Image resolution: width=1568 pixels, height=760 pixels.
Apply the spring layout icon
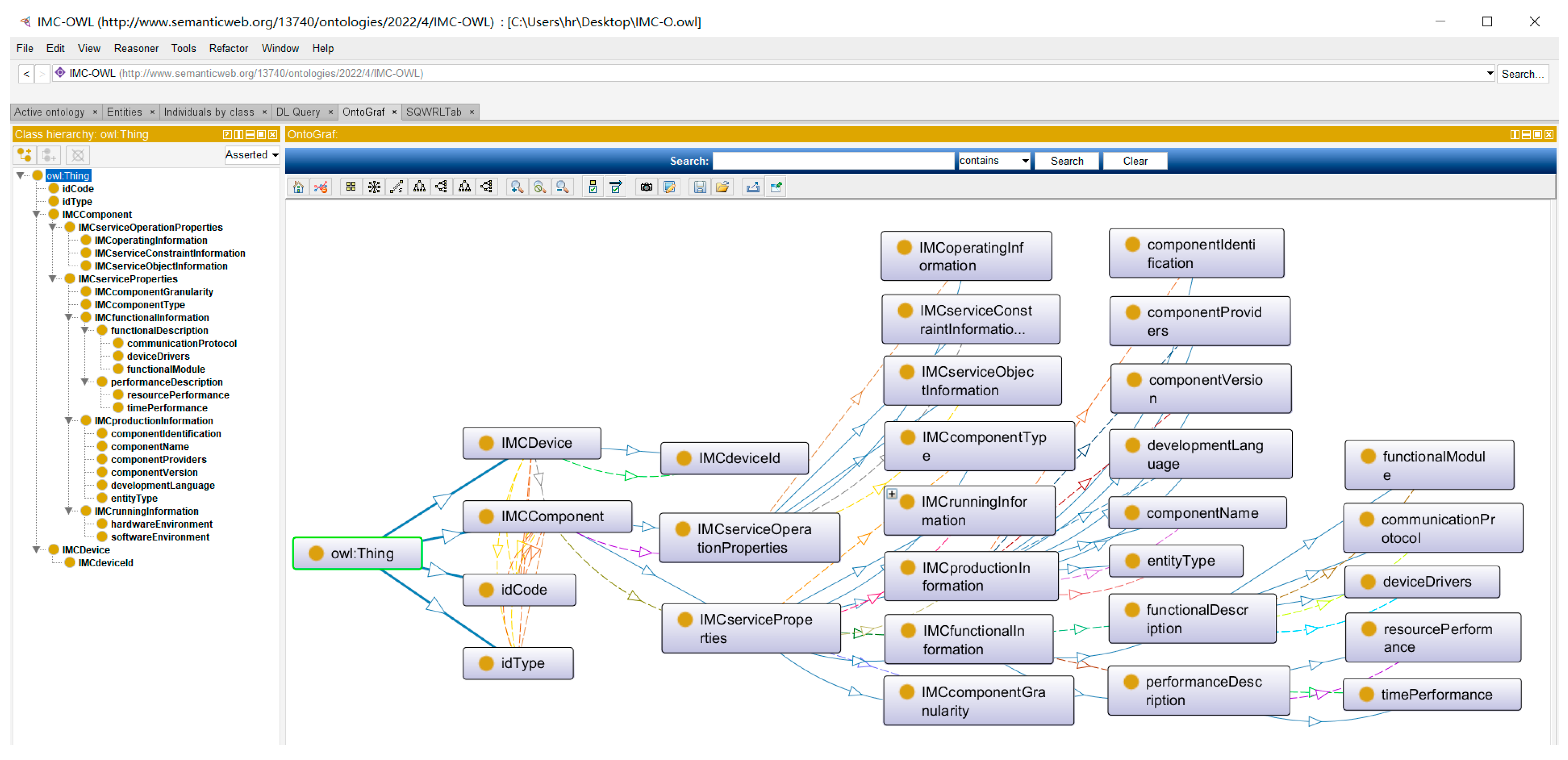pyautogui.click(x=396, y=188)
